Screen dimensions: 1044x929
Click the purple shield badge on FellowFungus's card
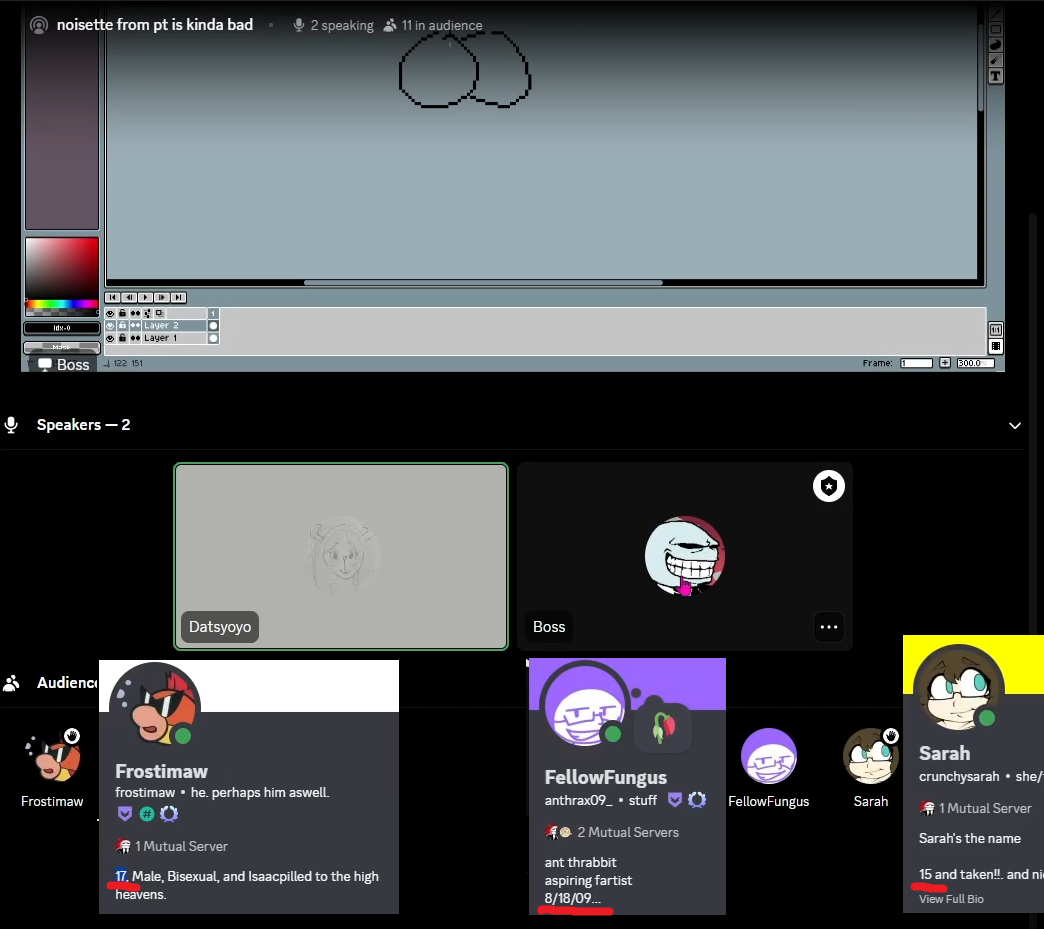coord(674,799)
